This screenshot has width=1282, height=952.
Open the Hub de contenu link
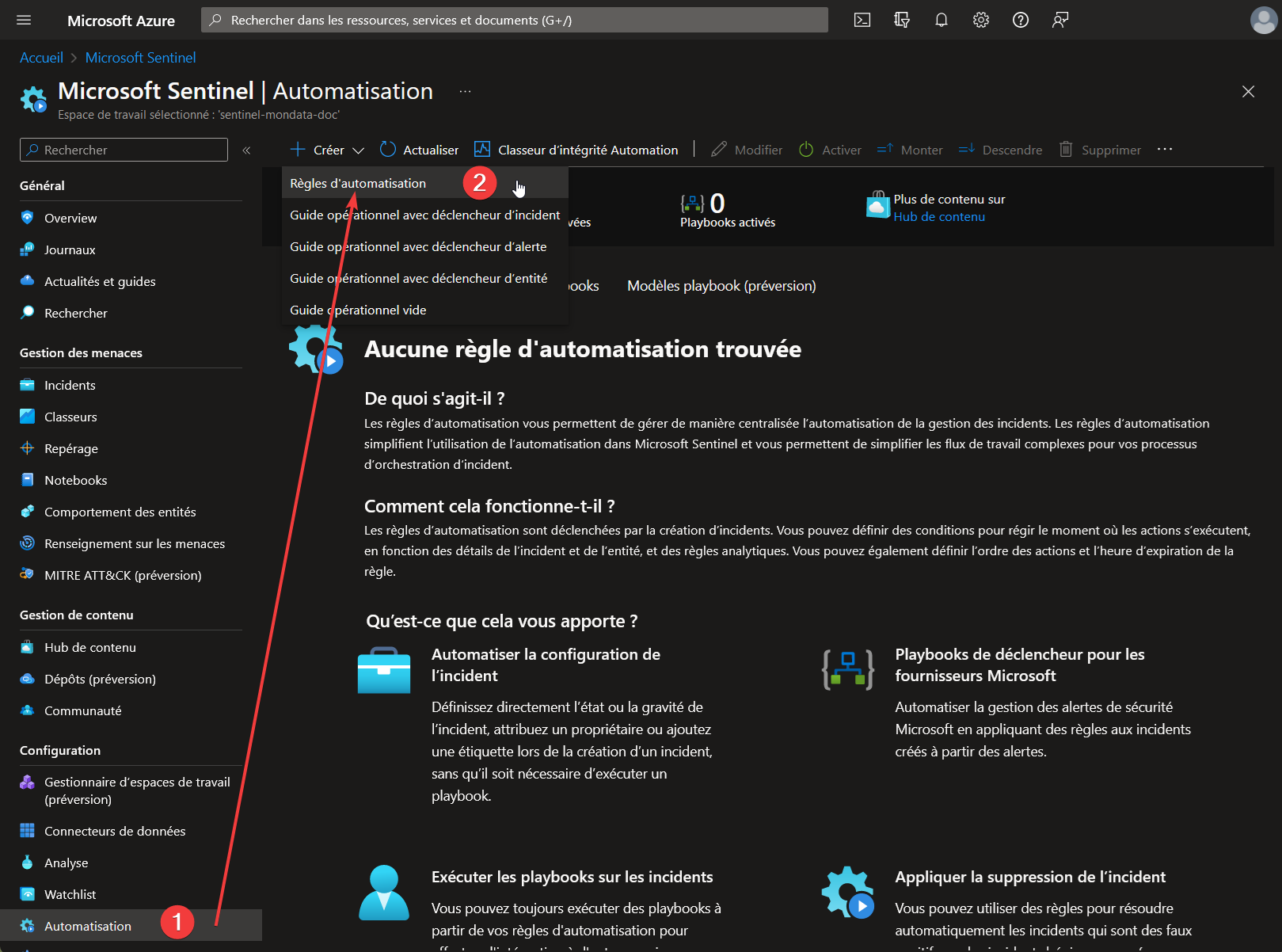coord(939,217)
